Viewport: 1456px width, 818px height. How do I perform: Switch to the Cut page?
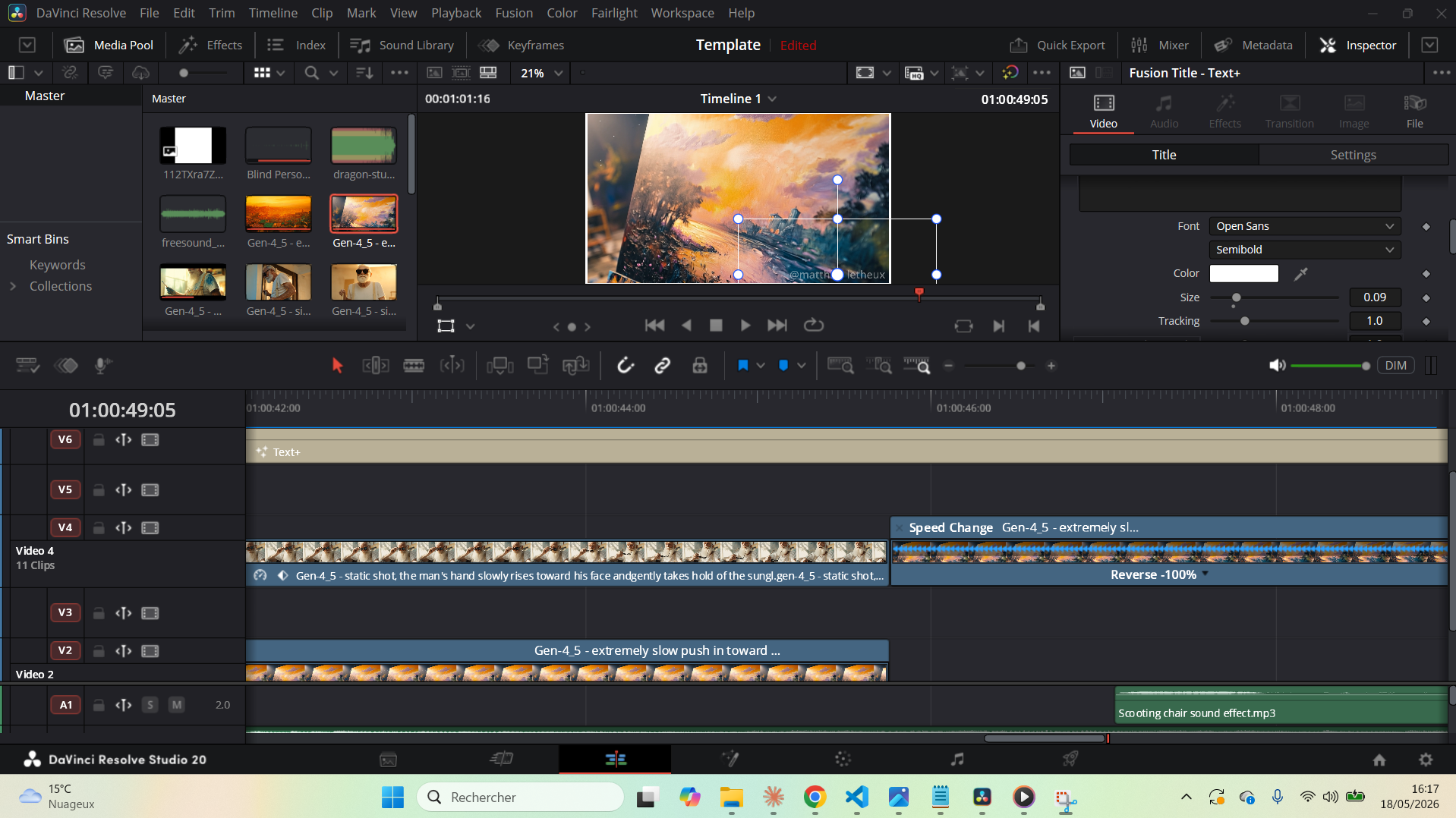[x=502, y=759]
